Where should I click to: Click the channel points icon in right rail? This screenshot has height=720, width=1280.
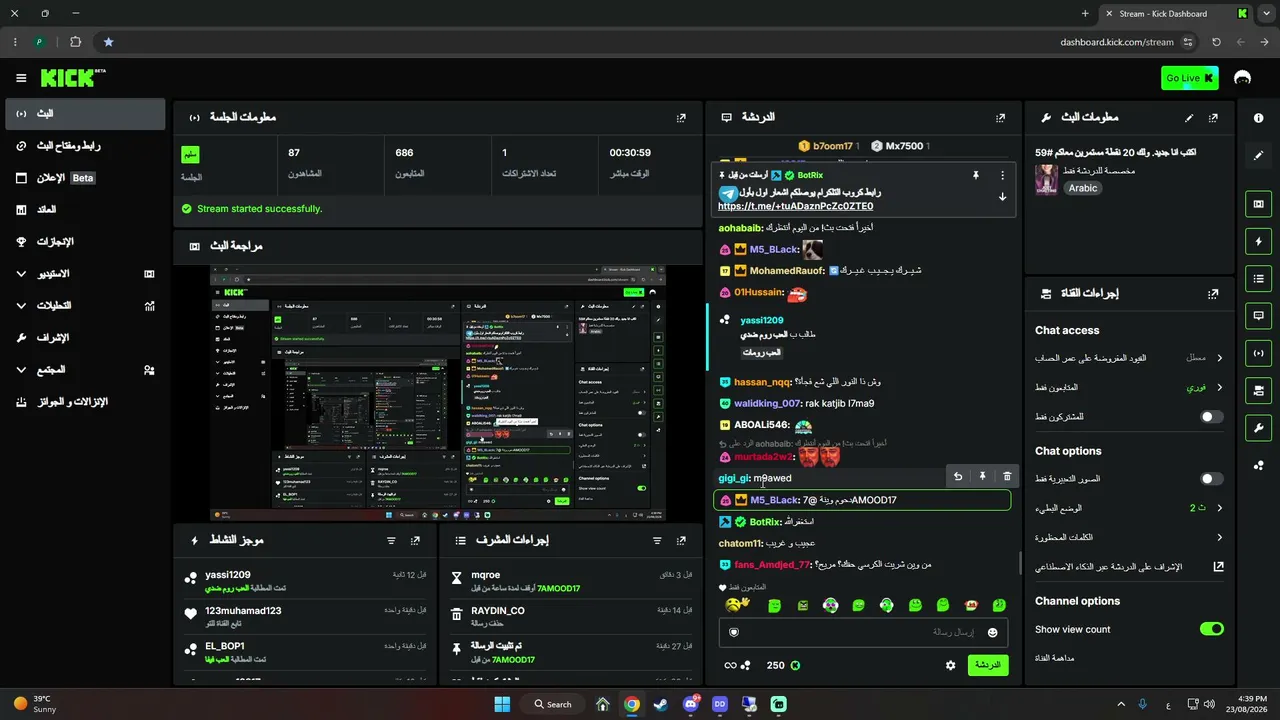1258,465
